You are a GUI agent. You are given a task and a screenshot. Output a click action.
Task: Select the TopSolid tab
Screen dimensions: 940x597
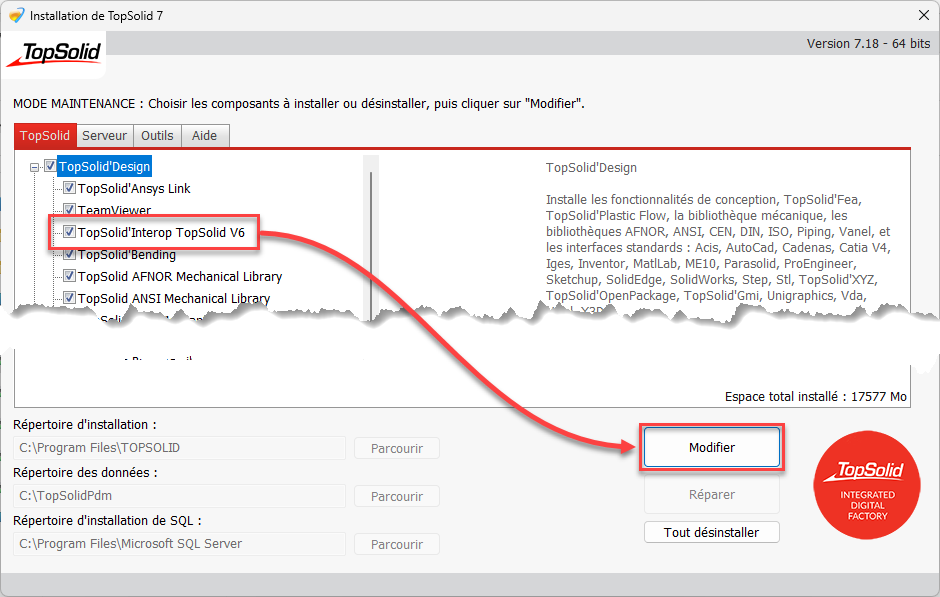45,135
